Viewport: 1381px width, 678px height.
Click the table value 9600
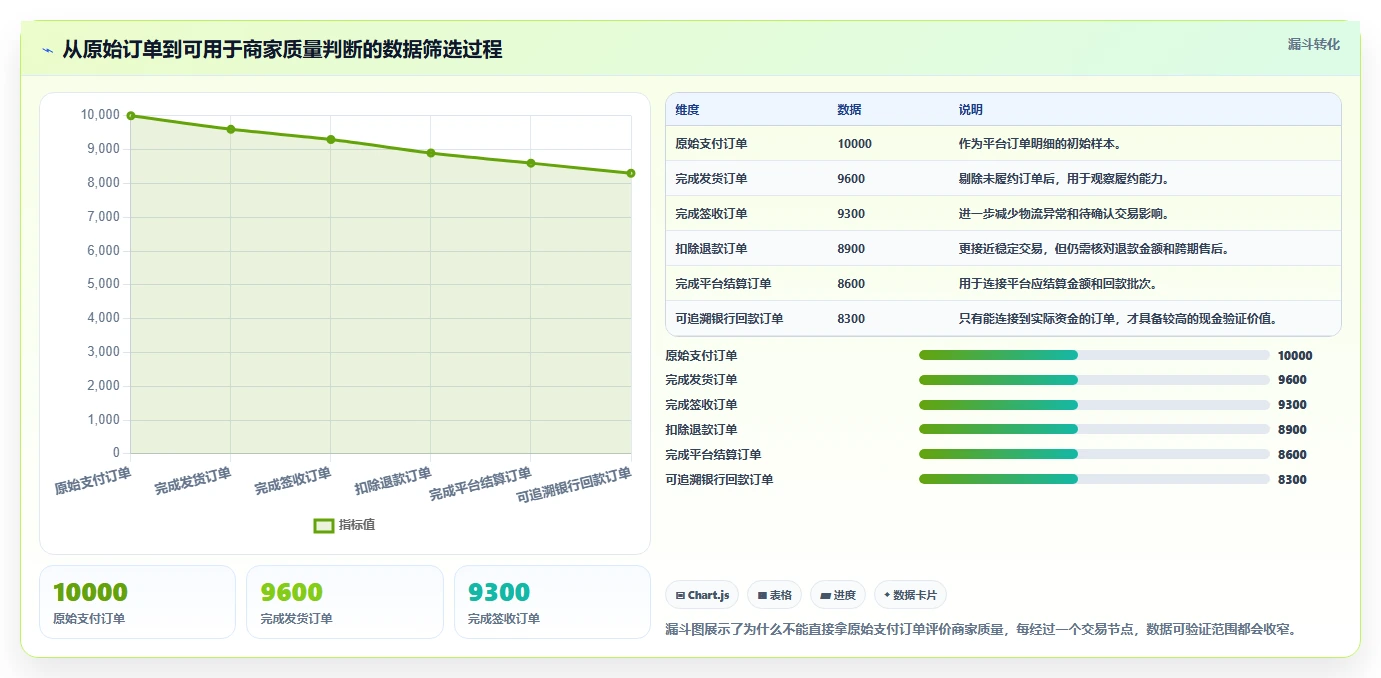852,179
